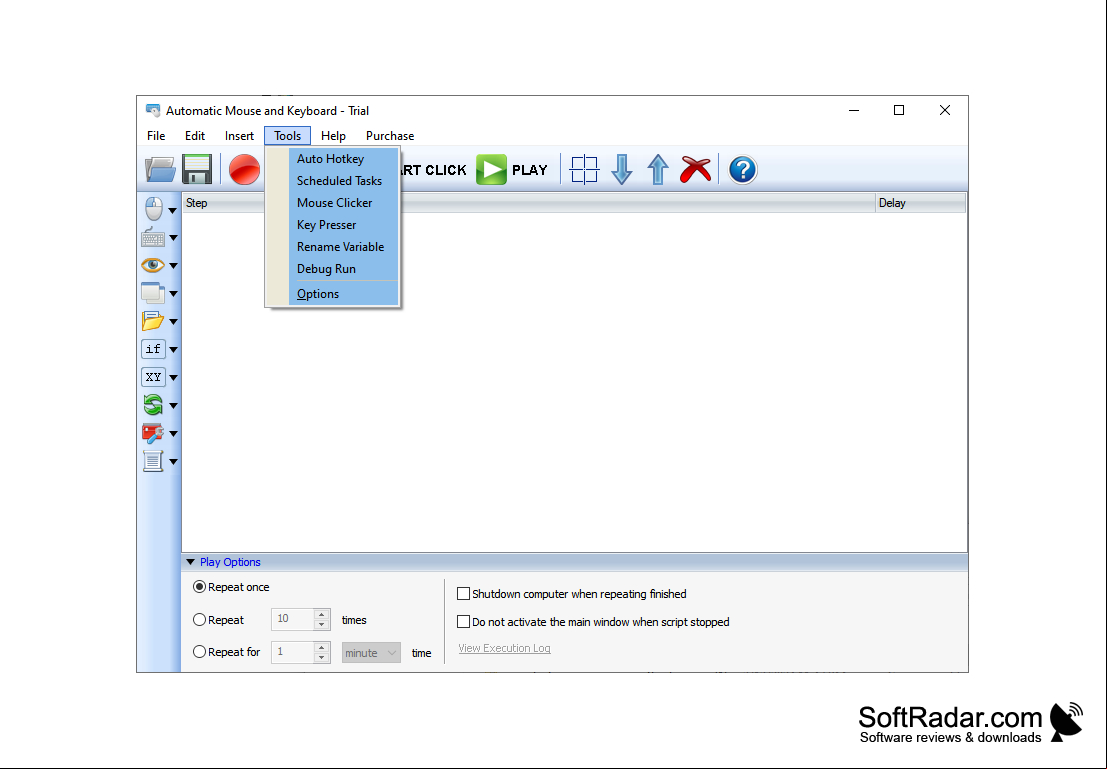The image size is (1107, 769).
Task: Close the open Tools menu
Action: click(287, 136)
